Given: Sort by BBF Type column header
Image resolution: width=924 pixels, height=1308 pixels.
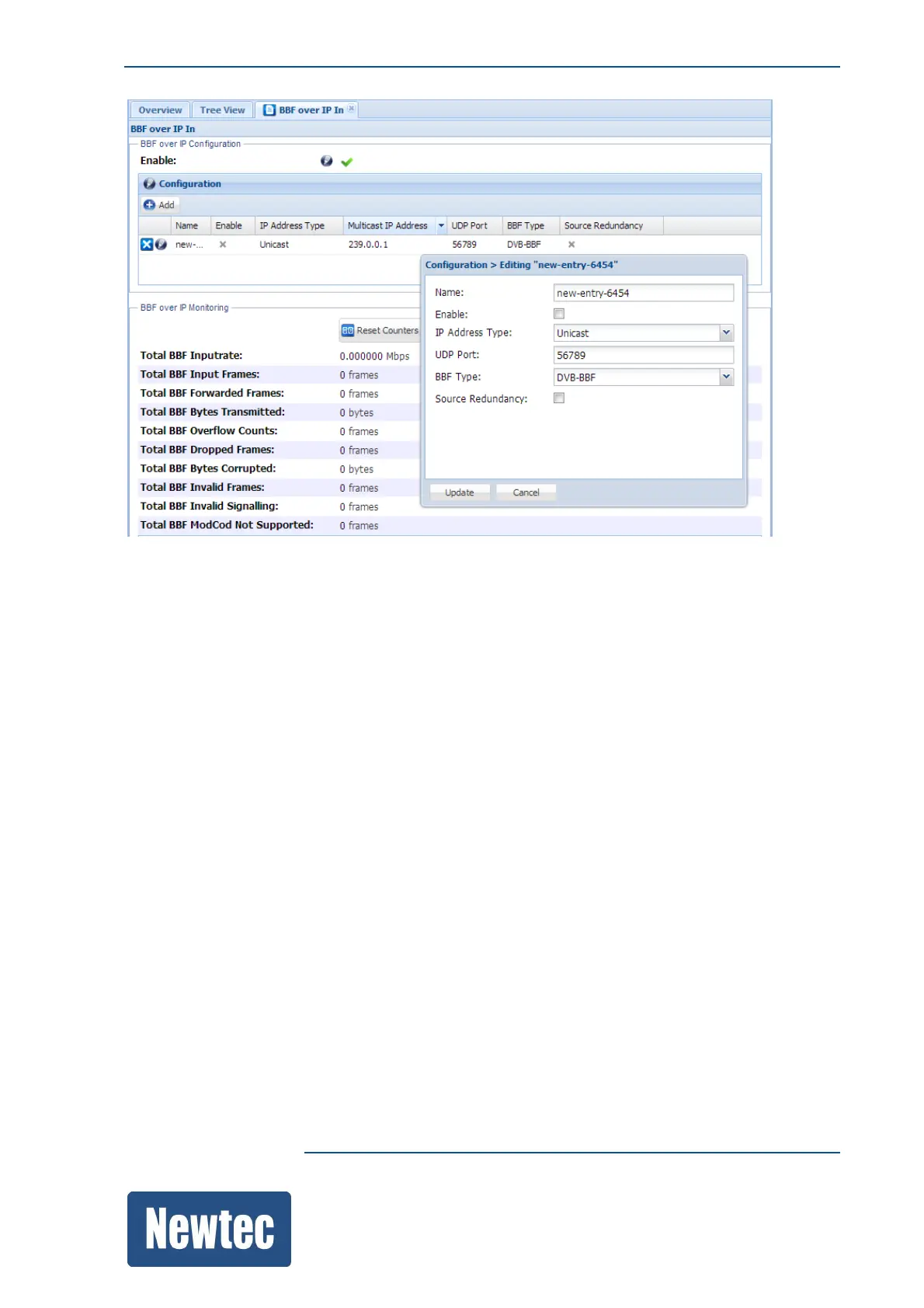Looking at the screenshot, I should [x=530, y=226].
